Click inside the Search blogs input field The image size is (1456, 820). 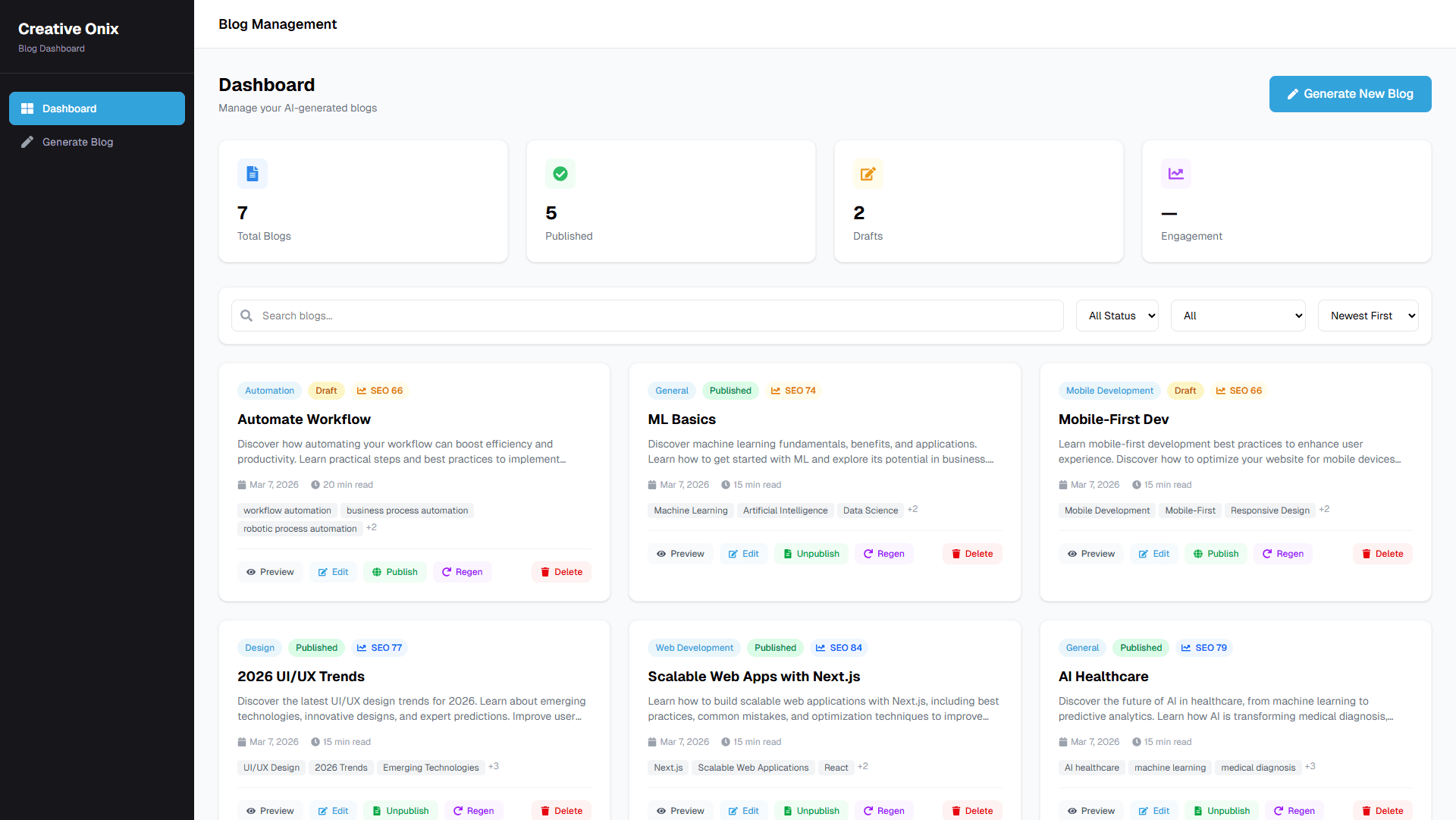531,316
